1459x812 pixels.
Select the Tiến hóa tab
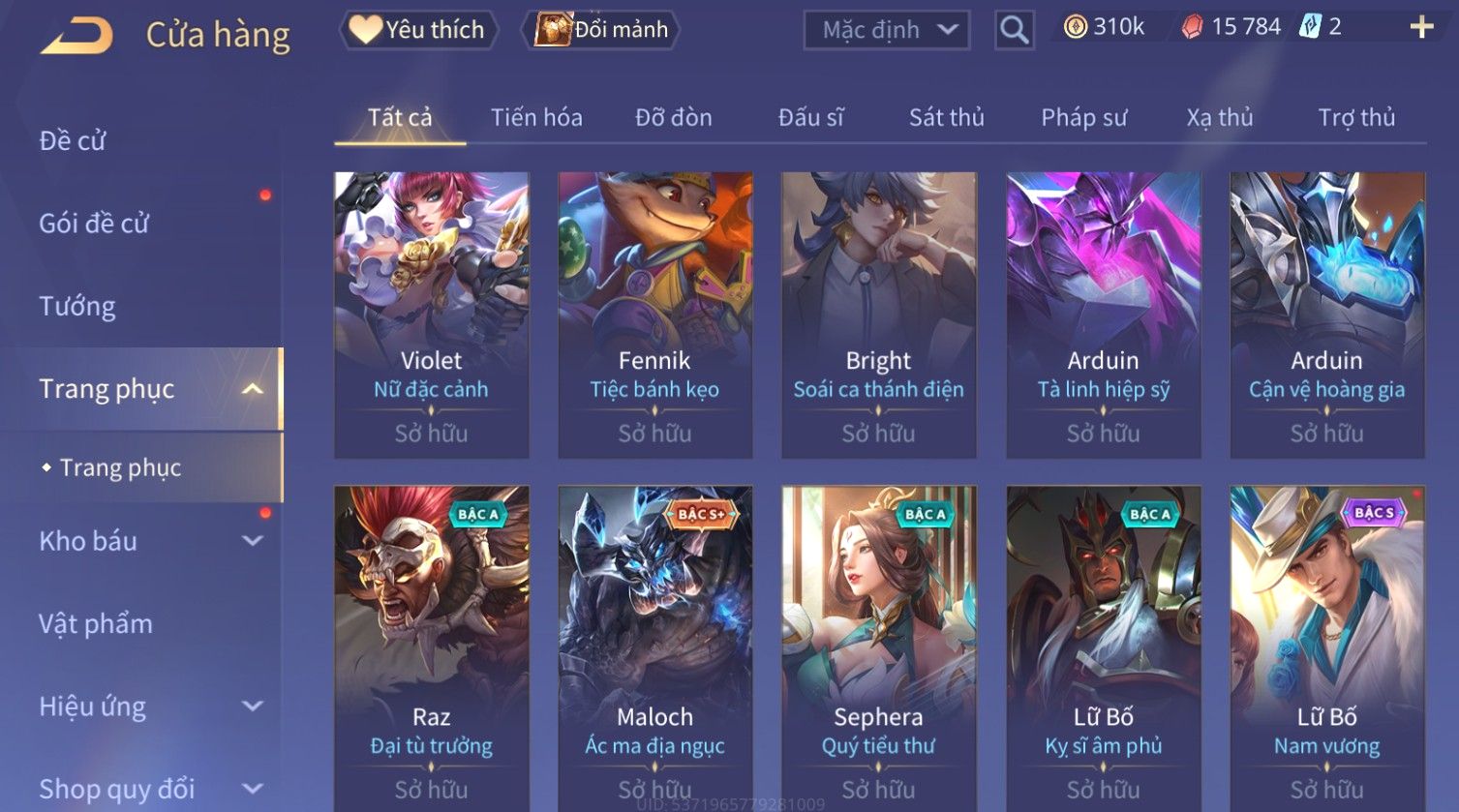click(536, 118)
